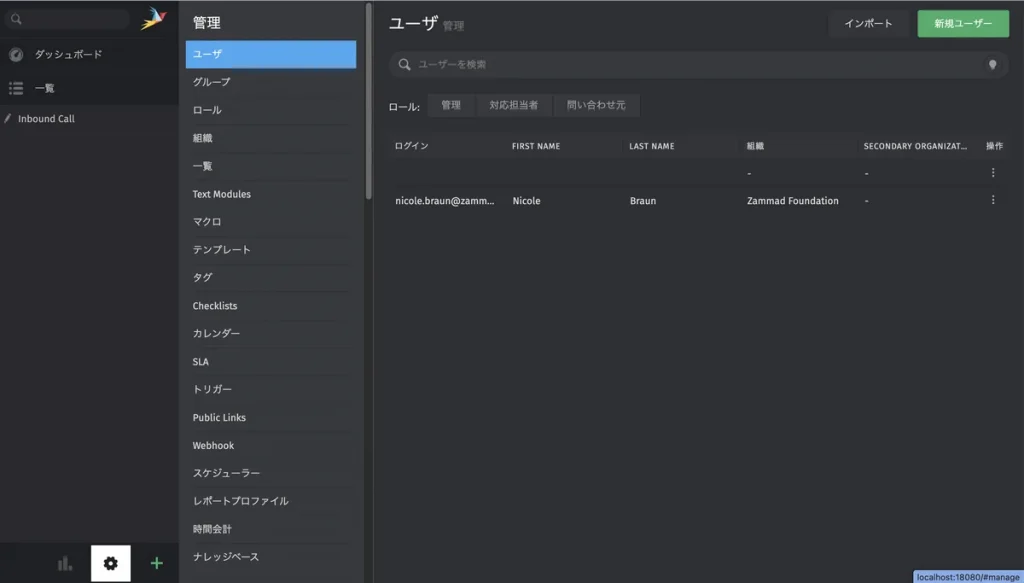Click the green plus icon
The height and width of the screenshot is (583, 1024).
[157, 563]
